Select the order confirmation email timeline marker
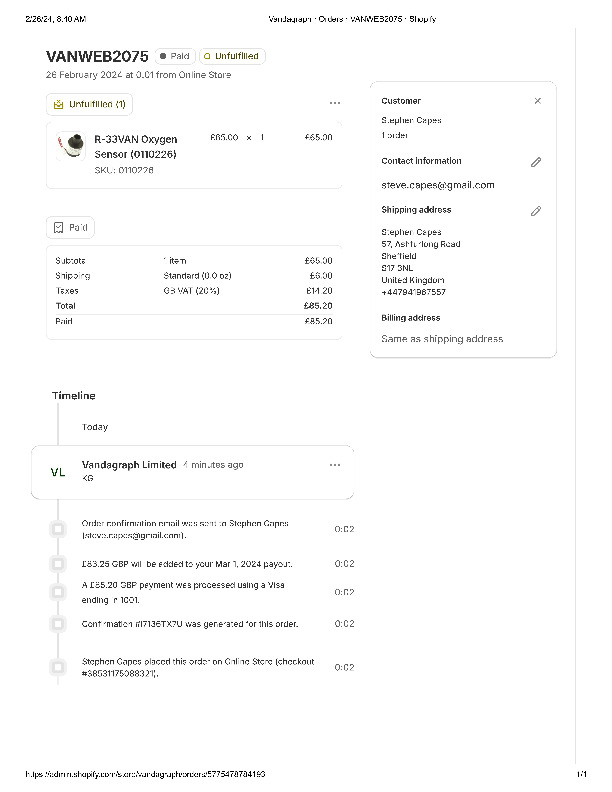This screenshot has height=792, width=612. (58, 529)
